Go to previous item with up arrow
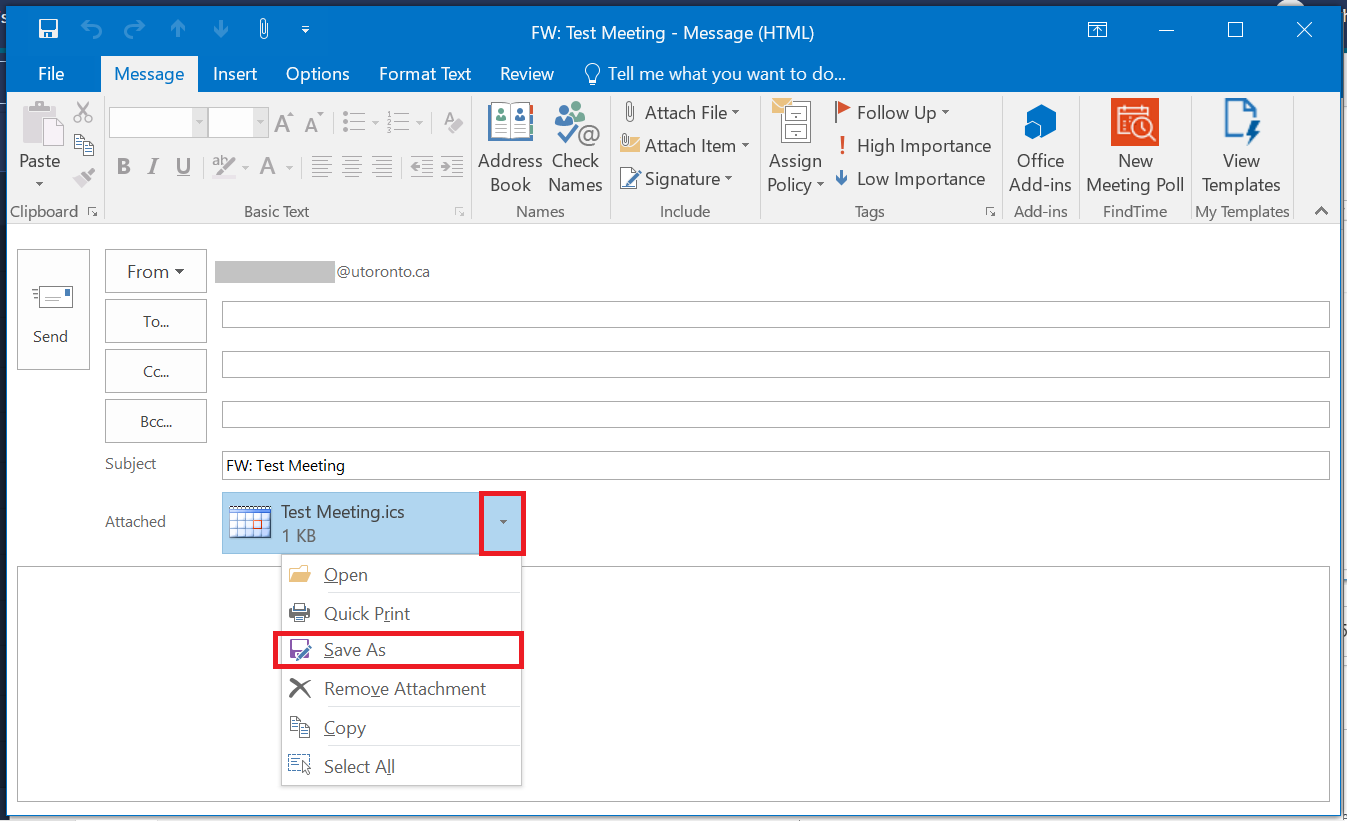 click(178, 30)
